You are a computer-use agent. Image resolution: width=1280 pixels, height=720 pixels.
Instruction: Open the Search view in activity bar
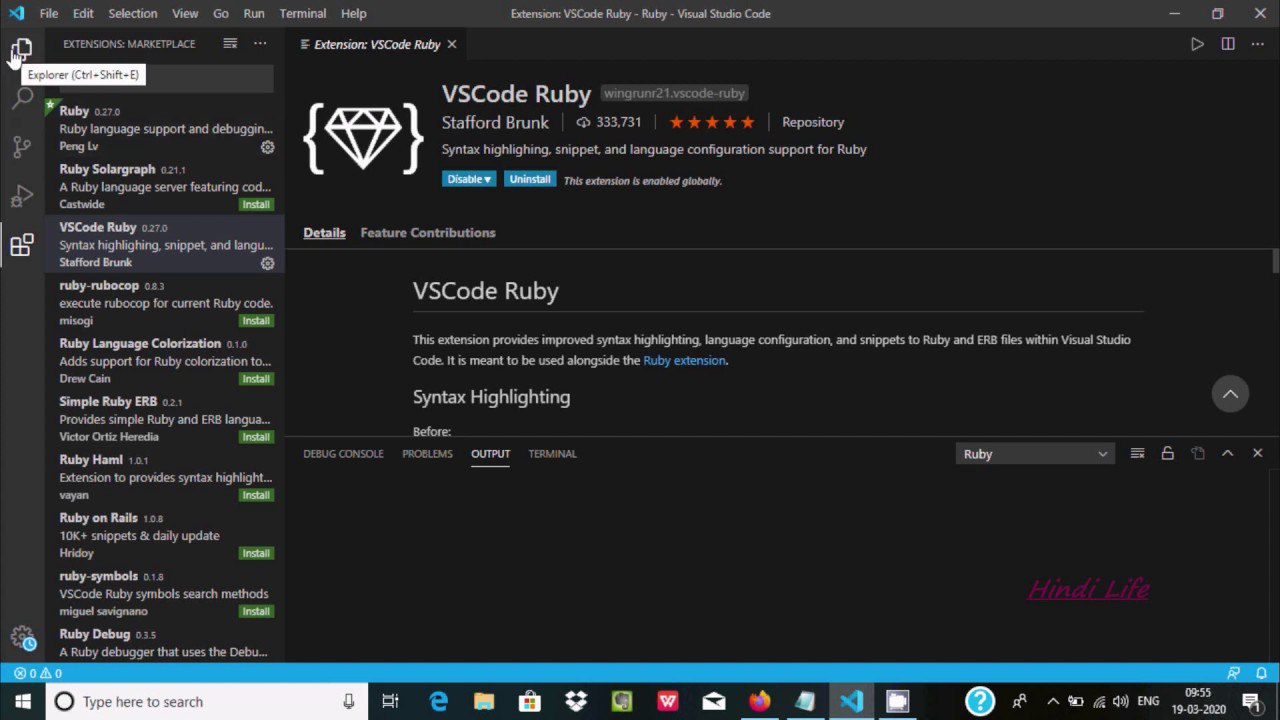tap(22, 97)
